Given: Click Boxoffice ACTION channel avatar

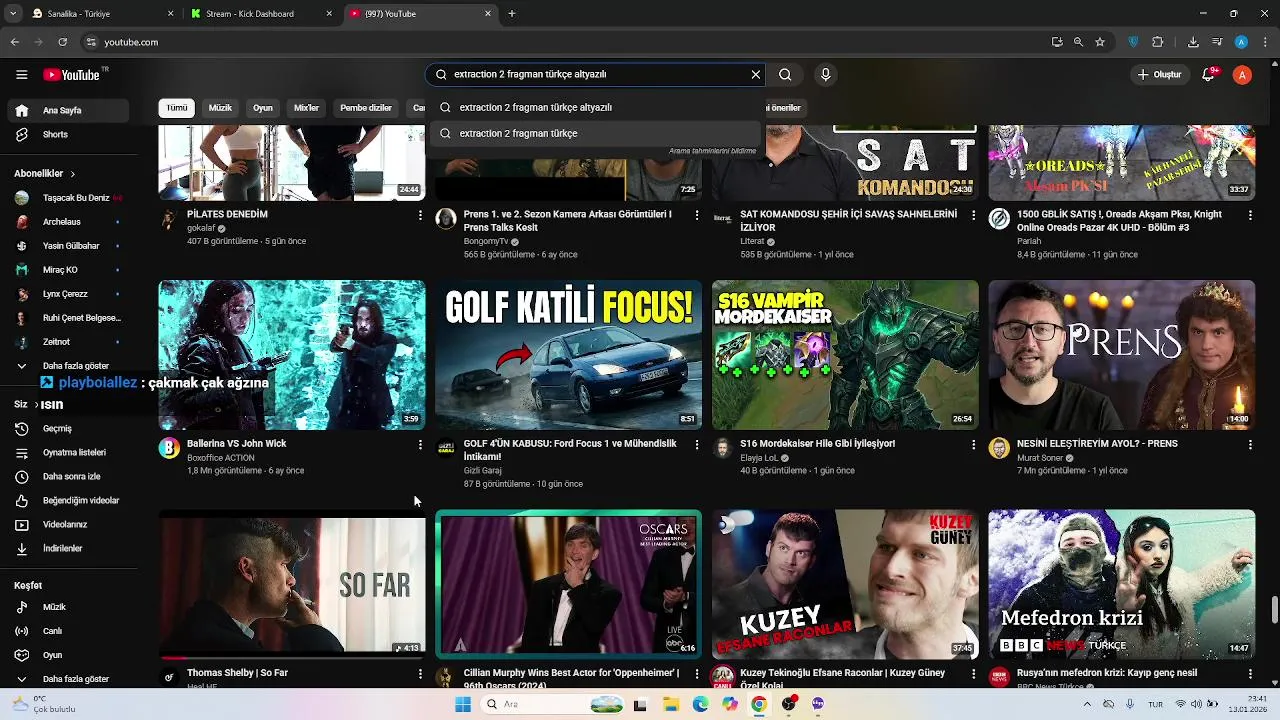Looking at the screenshot, I should click(169, 448).
